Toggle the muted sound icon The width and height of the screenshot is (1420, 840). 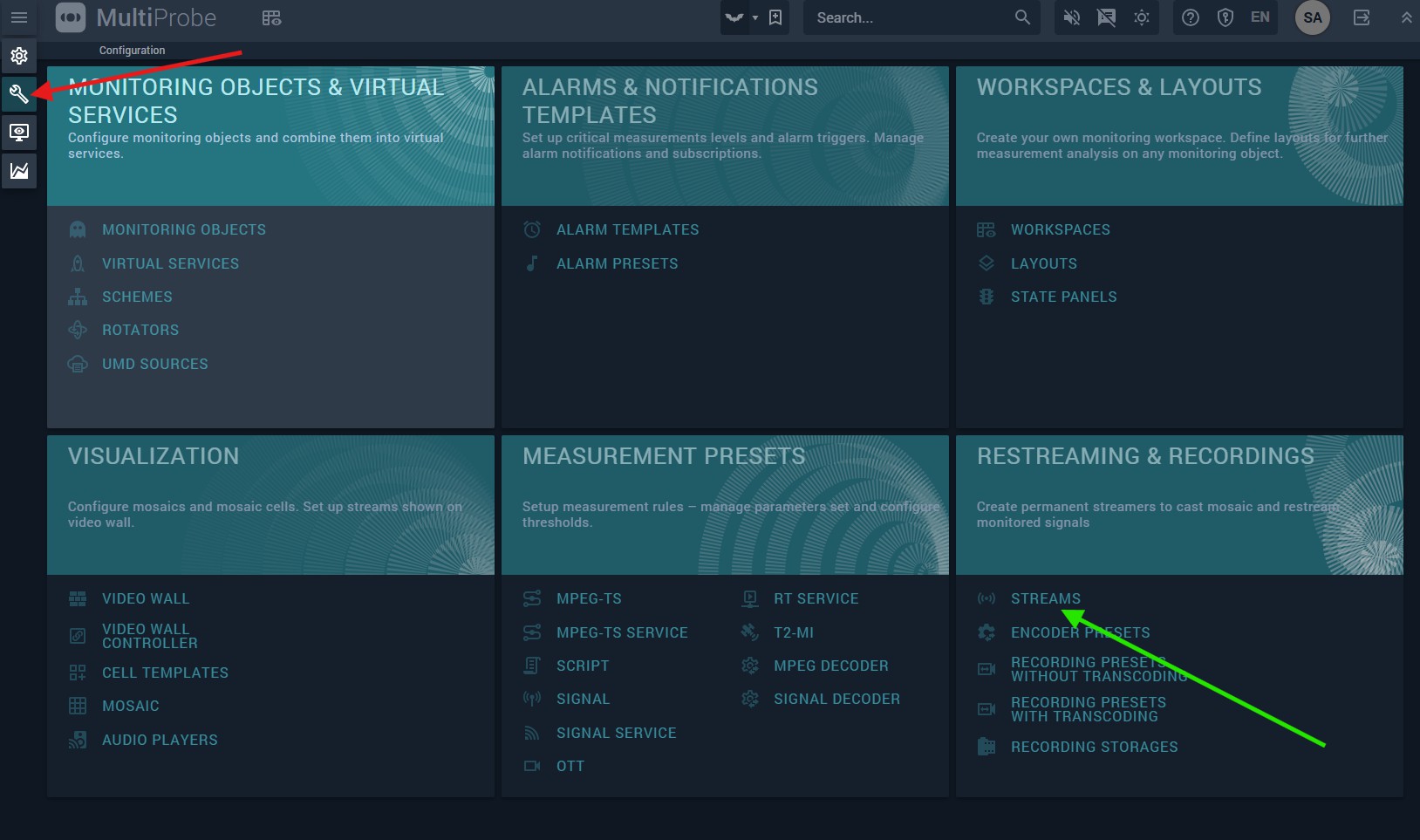click(x=1072, y=17)
